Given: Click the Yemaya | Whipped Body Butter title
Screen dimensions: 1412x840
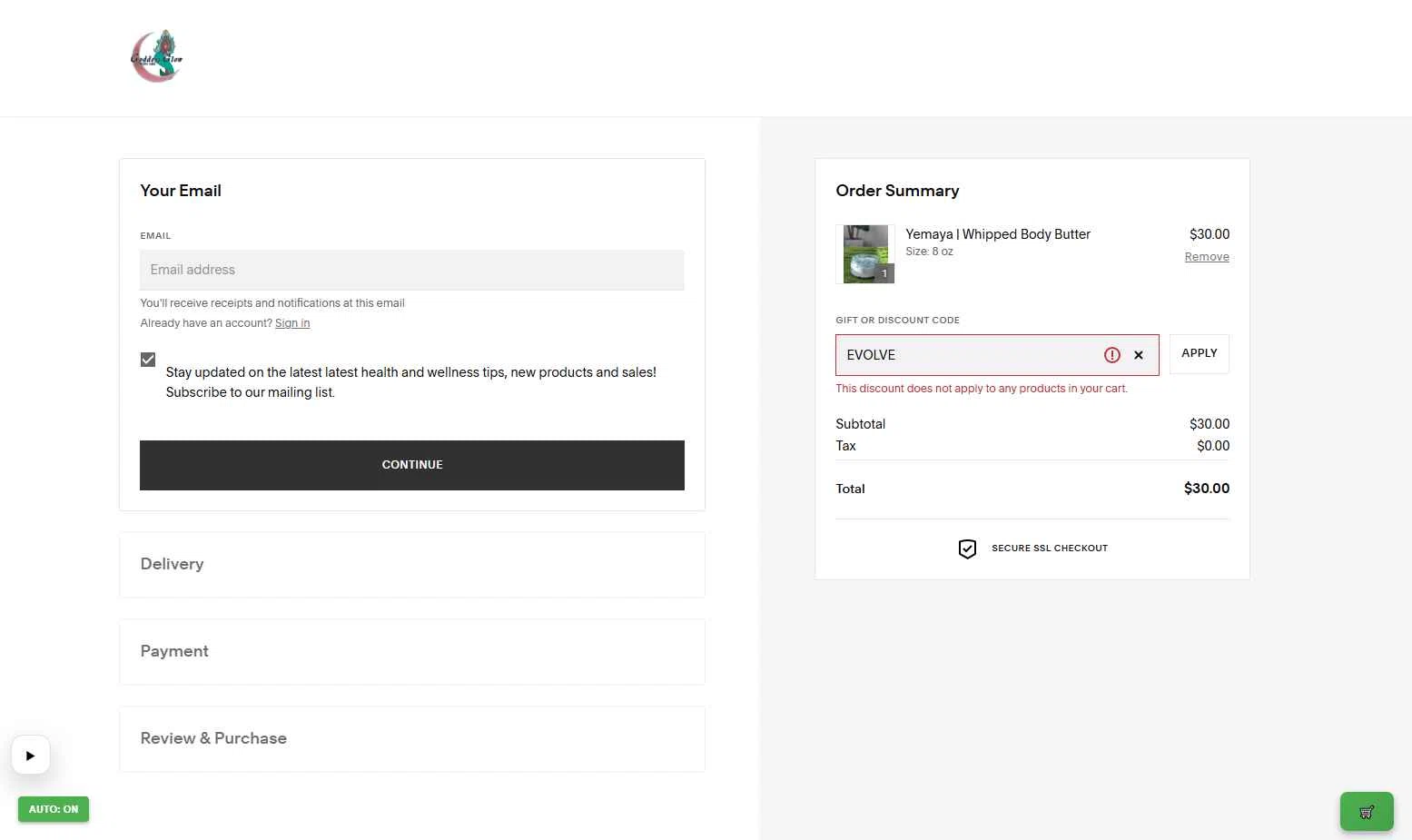Looking at the screenshot, I should 998,234.
